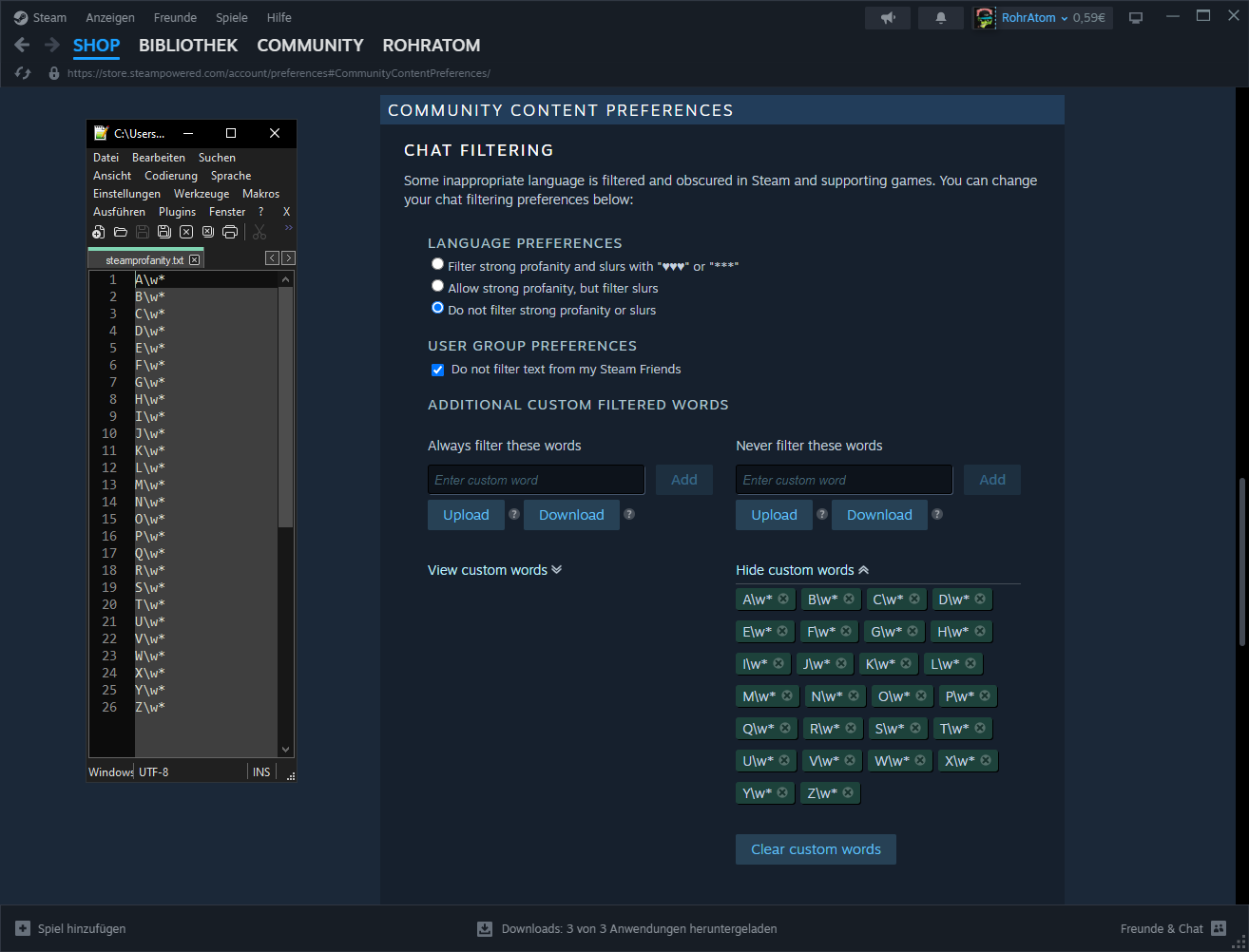Click the tab scroll right arrow in Notepad++
The image size is (1249, 952).
[288, 258]
